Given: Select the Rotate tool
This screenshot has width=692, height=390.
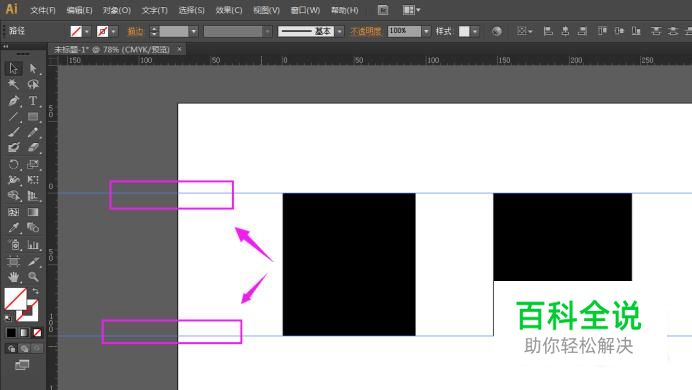Looking at the screenshot, I should pos(13,164).
